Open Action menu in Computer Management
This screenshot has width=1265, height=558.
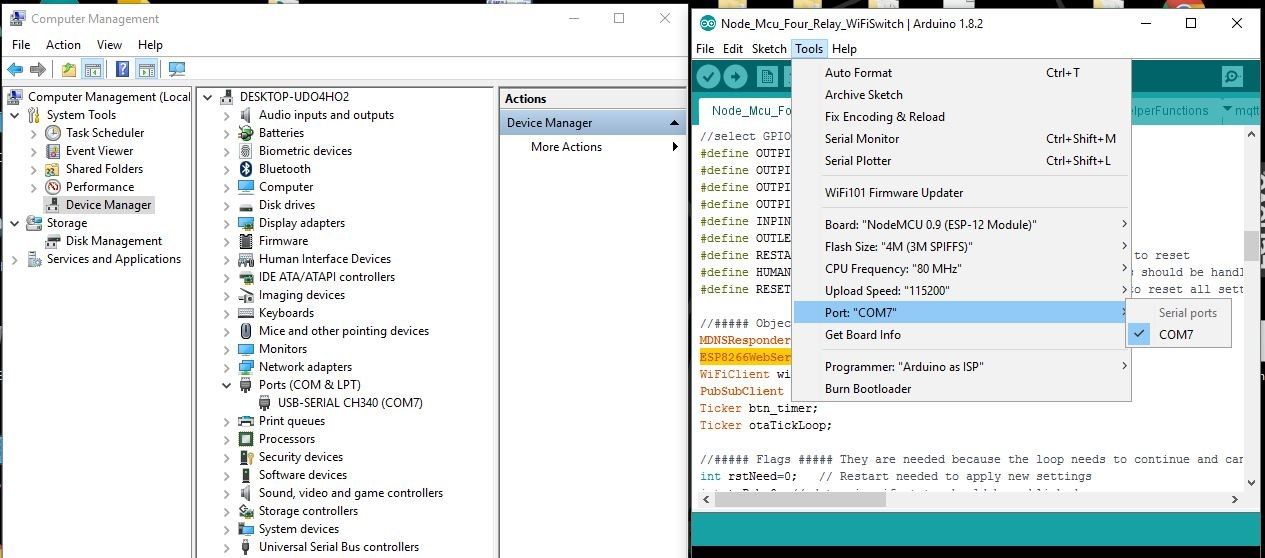pos(63,45)
